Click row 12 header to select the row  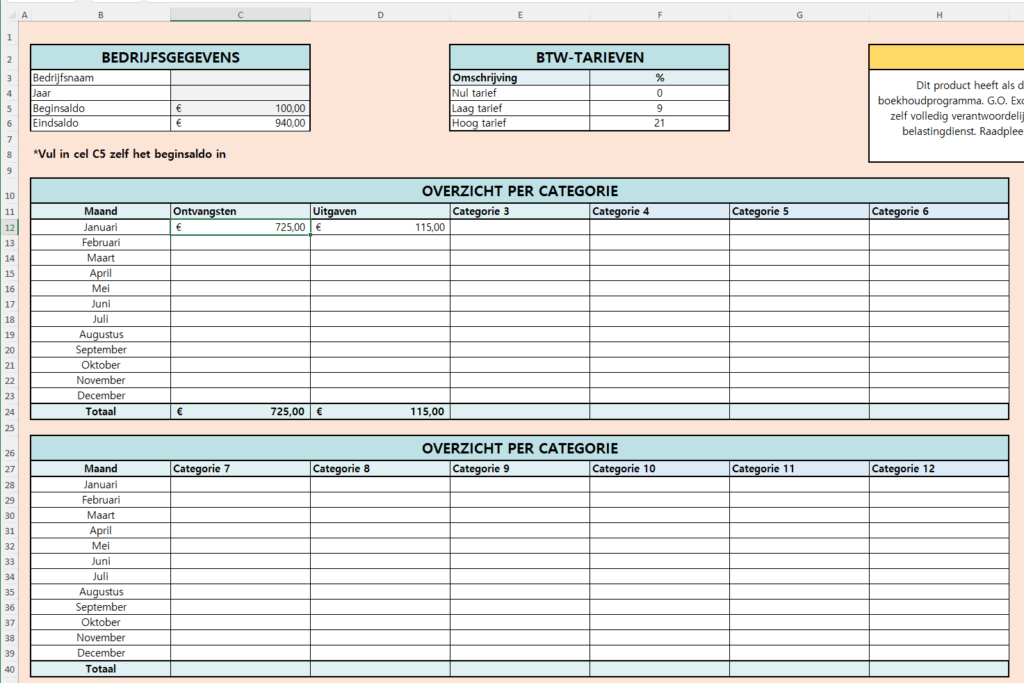pos(10,227)
